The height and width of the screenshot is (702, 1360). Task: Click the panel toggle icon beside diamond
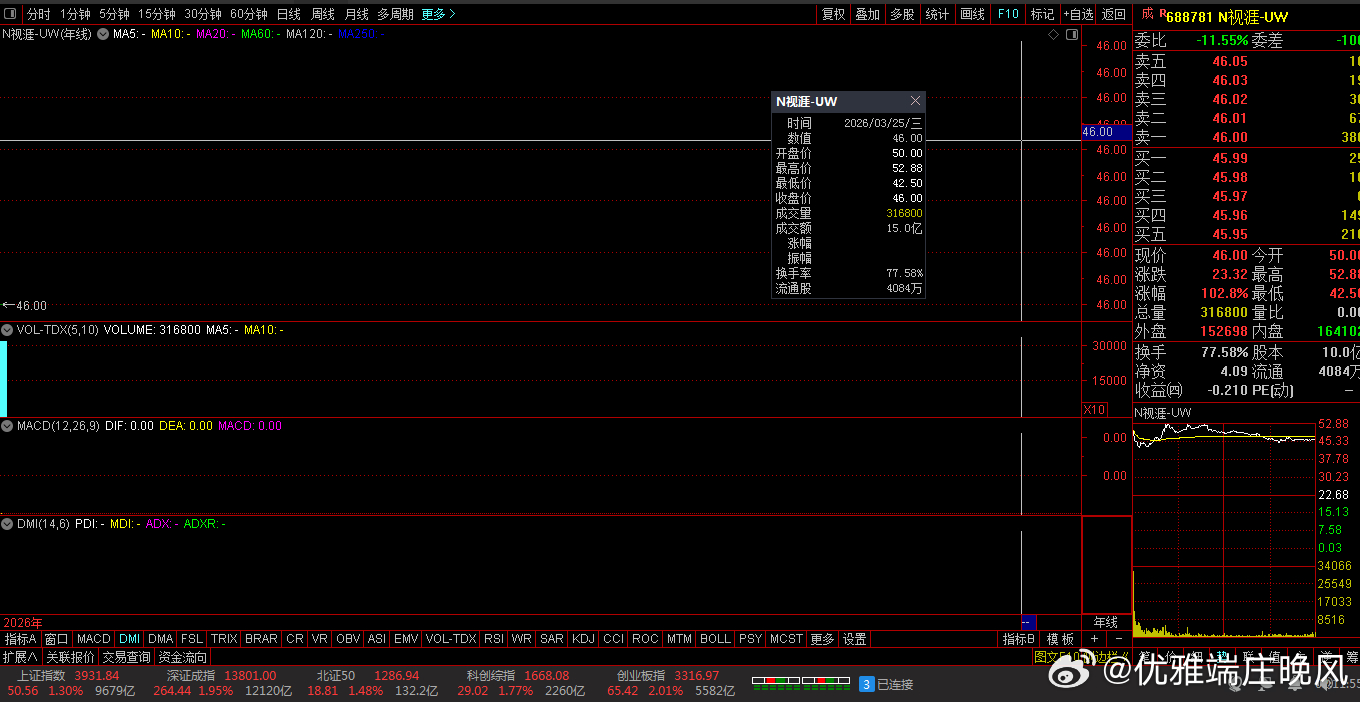(x=1072, y=34)
